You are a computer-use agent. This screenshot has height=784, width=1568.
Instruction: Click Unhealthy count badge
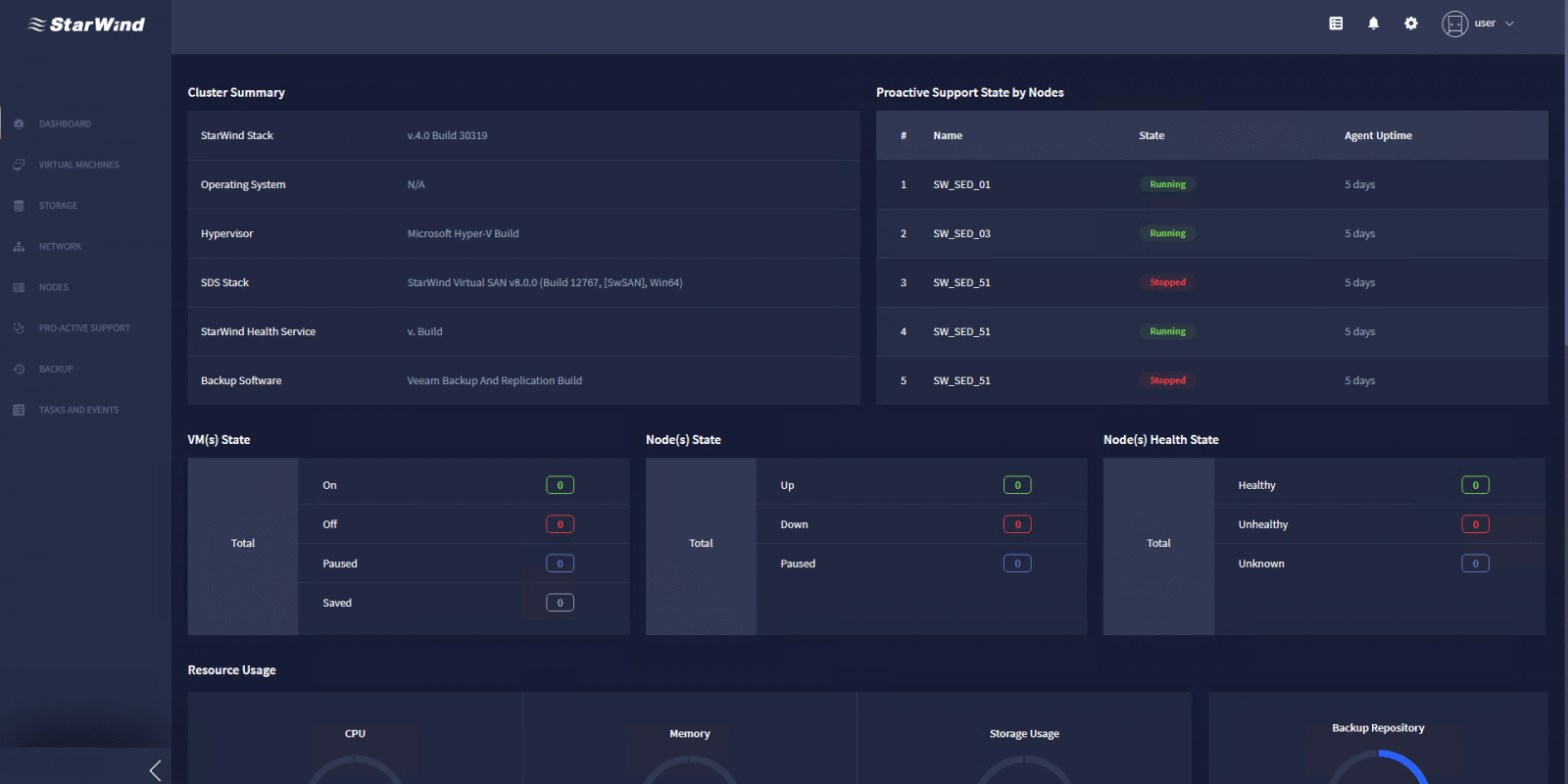click(1475, 524)
